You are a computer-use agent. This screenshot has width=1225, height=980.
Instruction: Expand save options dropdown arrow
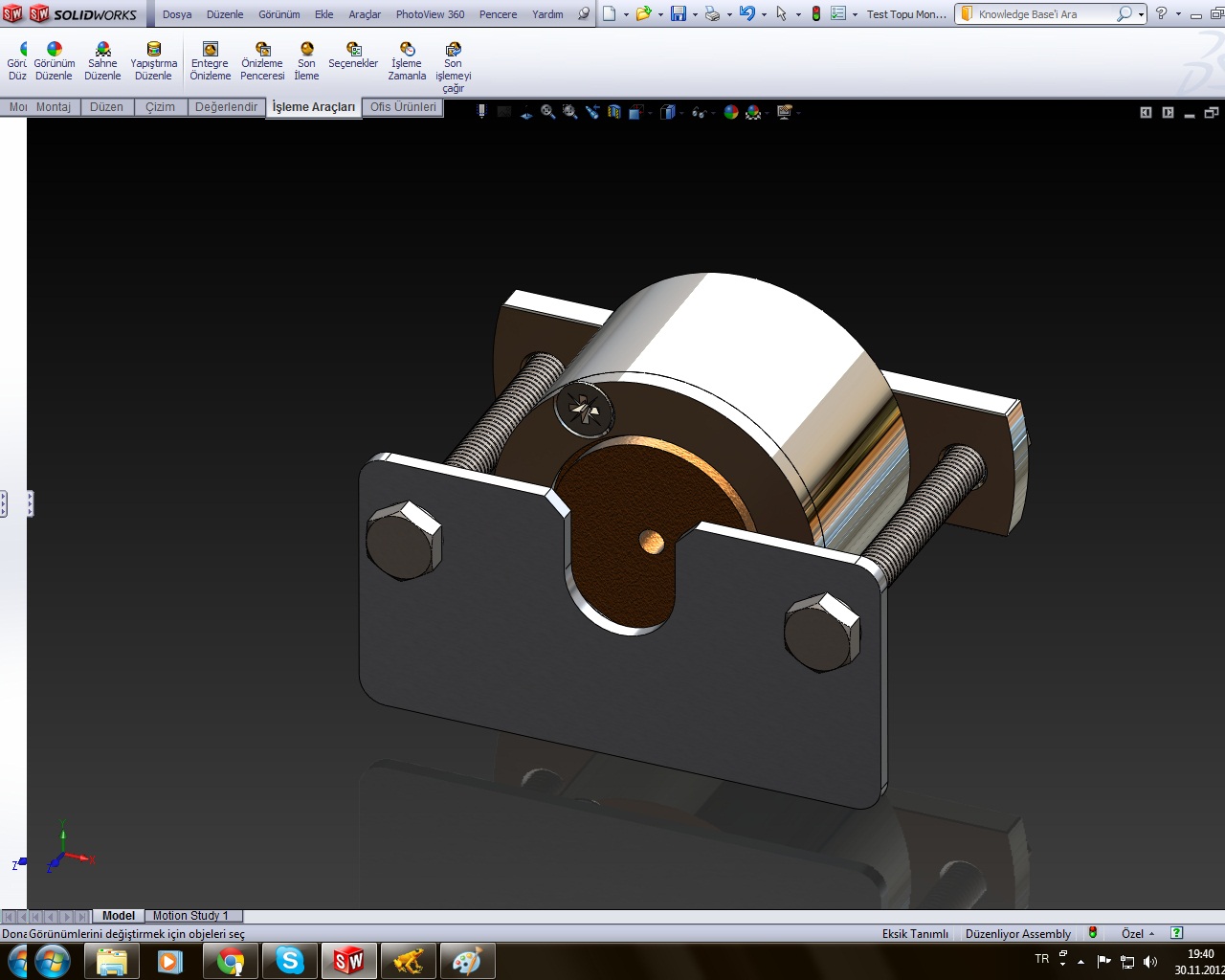(x=695, y=14)
